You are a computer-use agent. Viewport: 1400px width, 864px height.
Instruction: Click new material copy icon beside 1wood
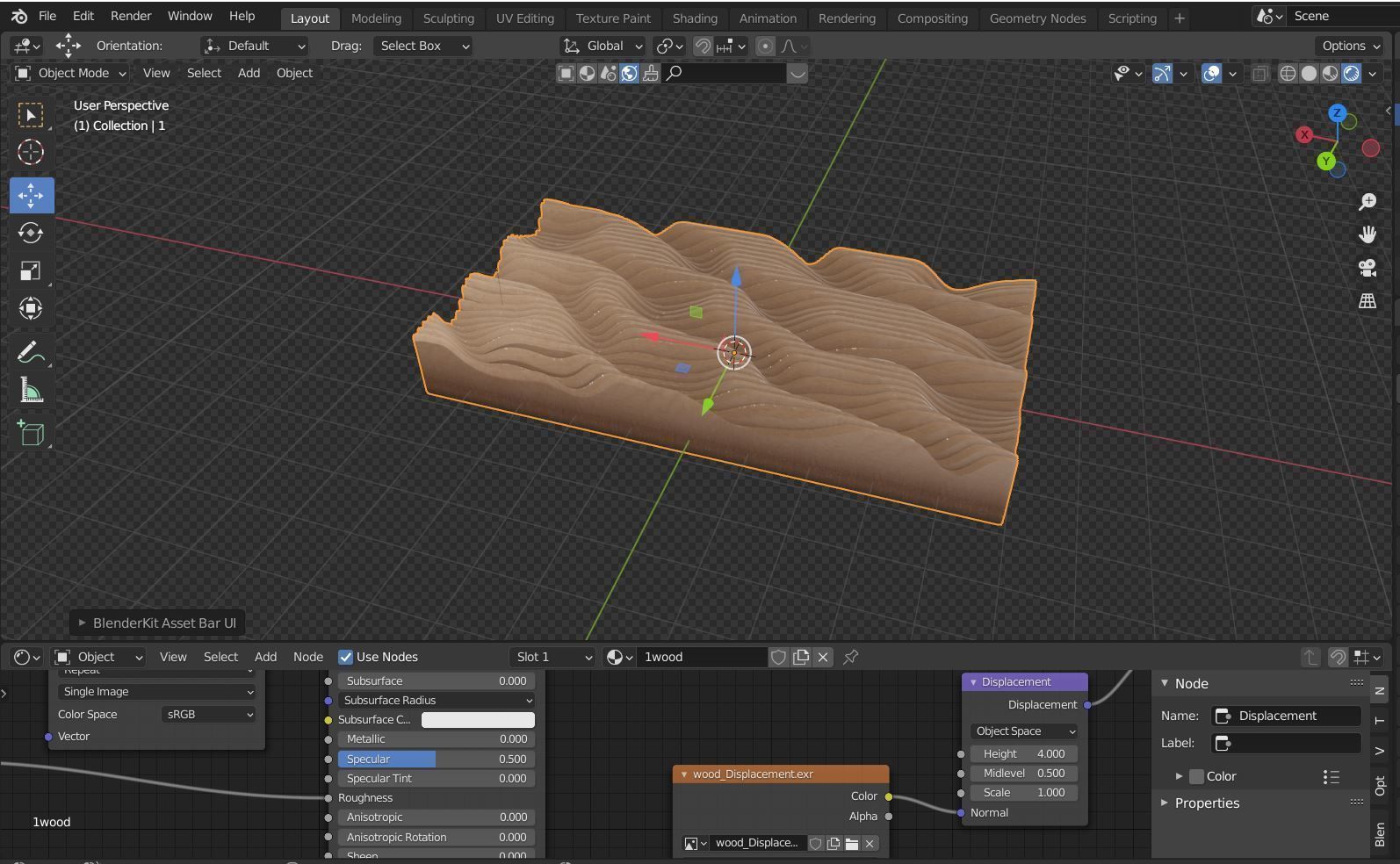coord(801,657)
